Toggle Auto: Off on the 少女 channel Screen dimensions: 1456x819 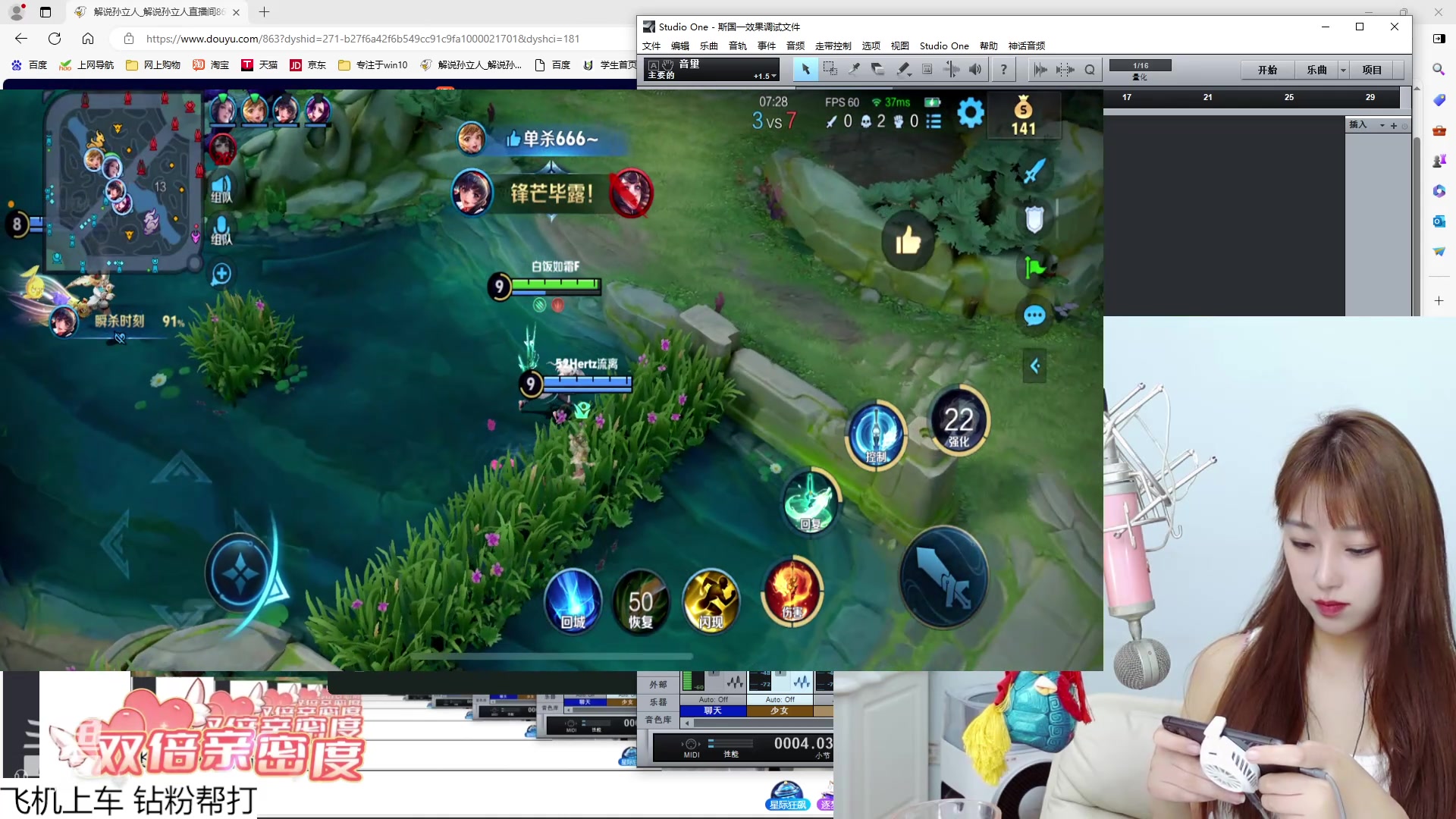pos(780,699)
